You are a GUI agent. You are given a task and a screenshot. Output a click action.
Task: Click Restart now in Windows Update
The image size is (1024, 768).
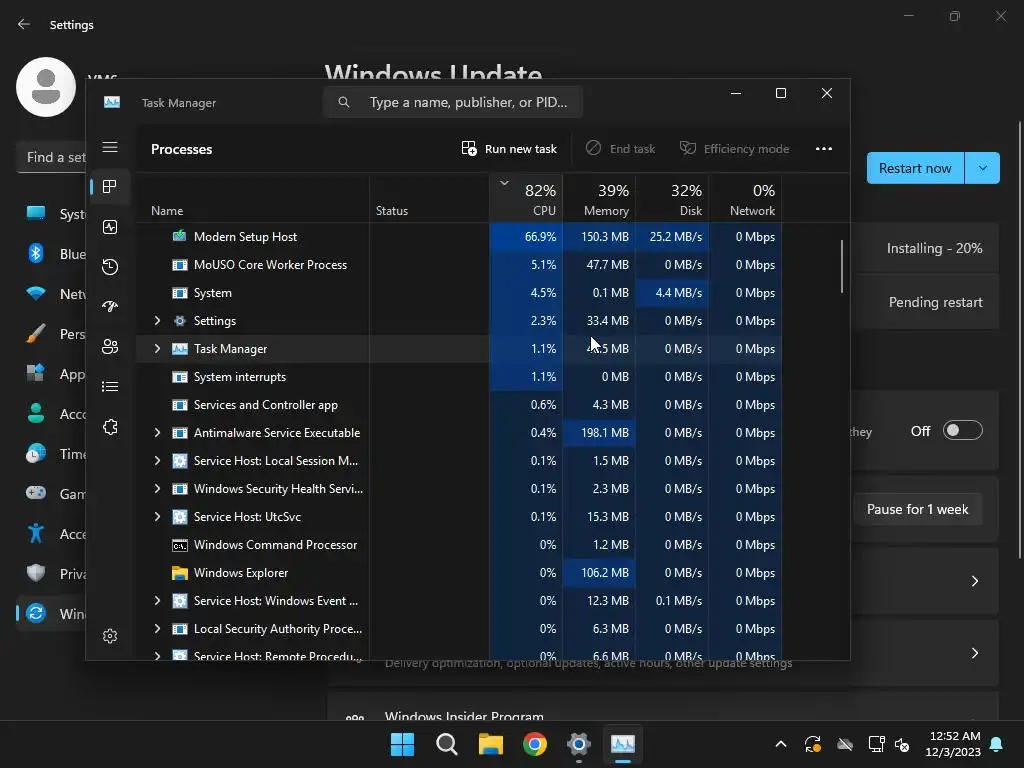[x=915, y=168]
